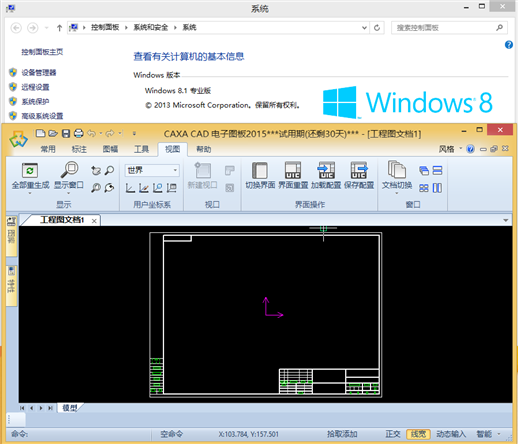
Task: Click the refresh icon in System window address bar
Action: [377, 28]
